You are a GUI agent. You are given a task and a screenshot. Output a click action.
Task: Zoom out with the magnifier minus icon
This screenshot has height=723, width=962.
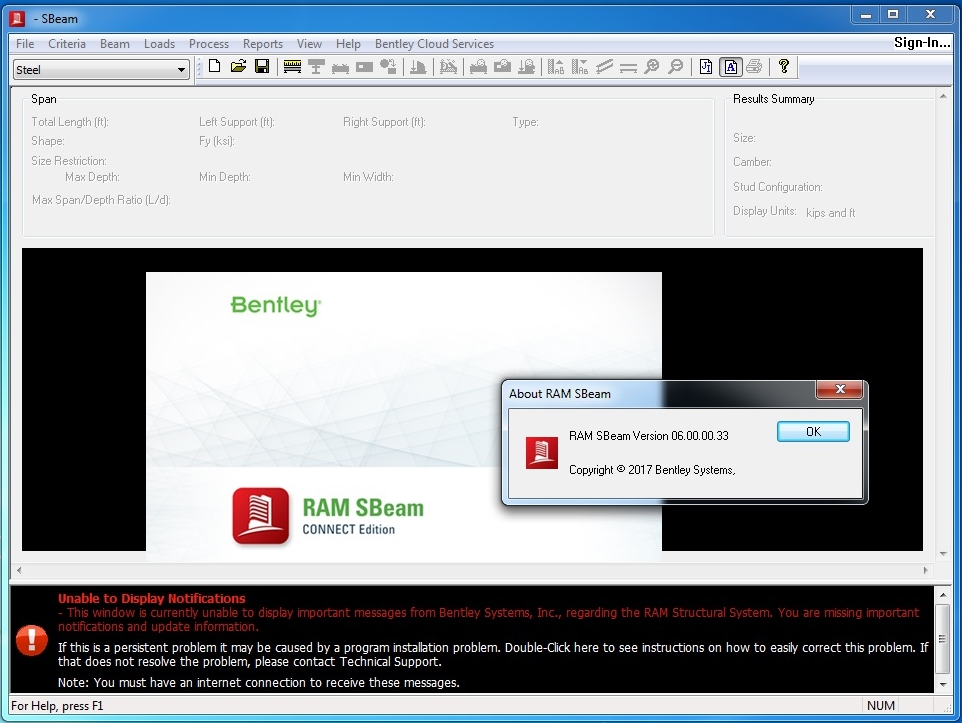(675, 66)
